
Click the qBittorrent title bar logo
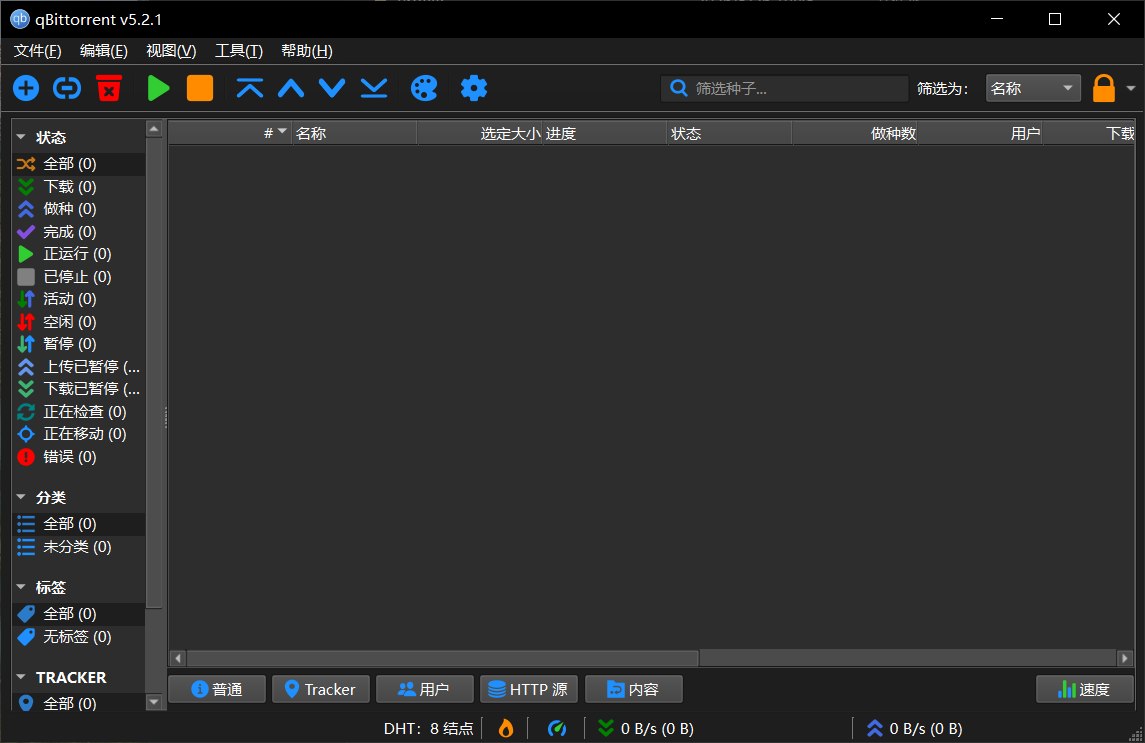point(20,19)
